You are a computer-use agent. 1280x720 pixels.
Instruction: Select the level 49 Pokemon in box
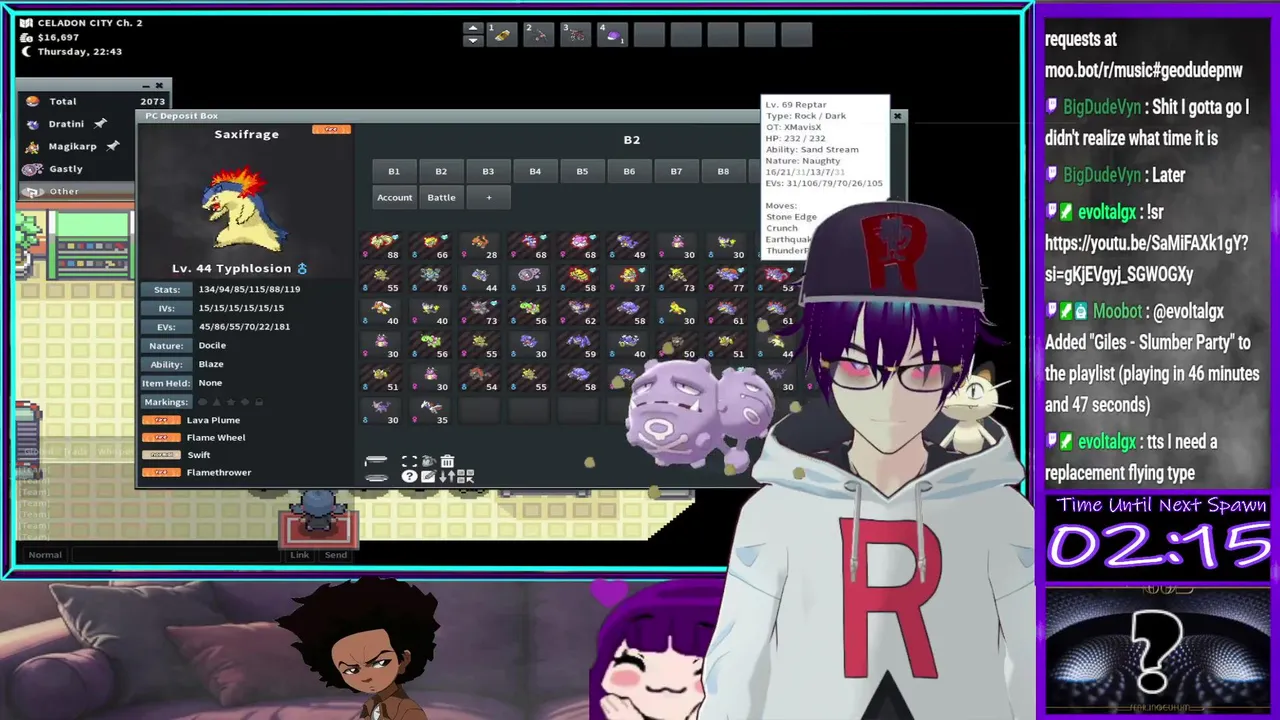tap(628, 246)
